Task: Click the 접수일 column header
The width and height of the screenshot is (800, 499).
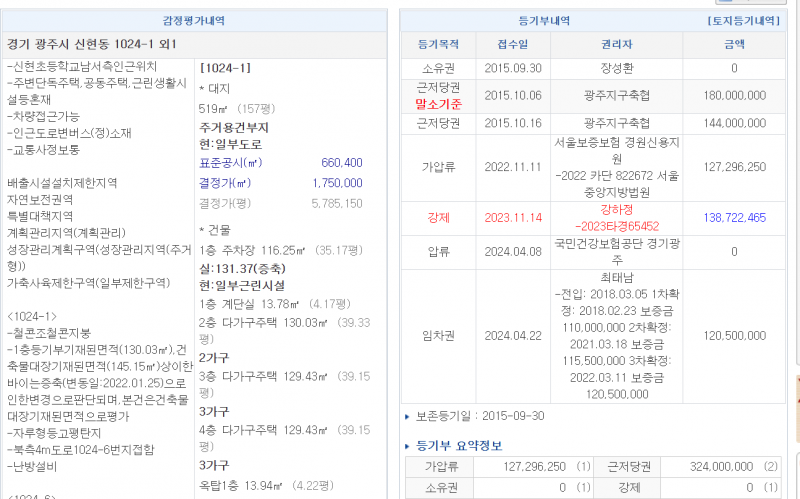Action: (x=512, y=44)
